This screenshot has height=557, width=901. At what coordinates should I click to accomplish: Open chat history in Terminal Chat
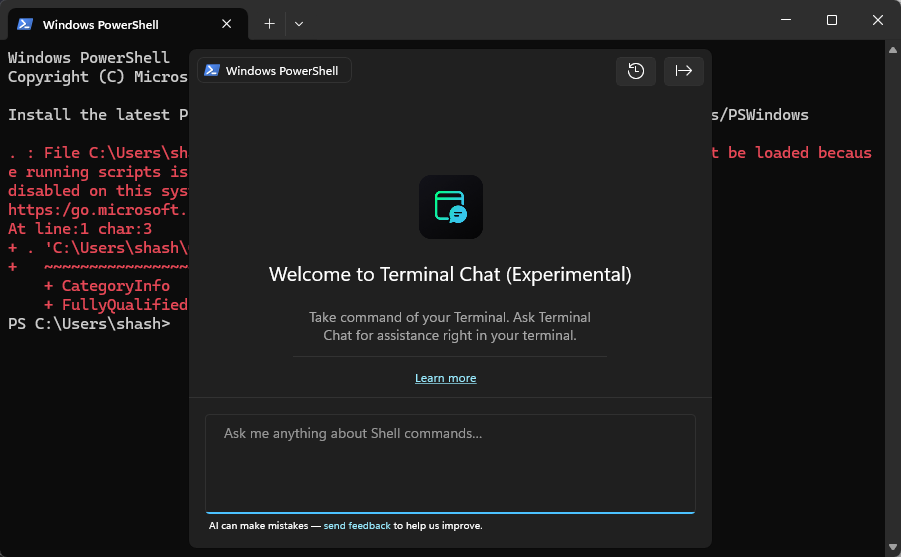tap(636, 70)
